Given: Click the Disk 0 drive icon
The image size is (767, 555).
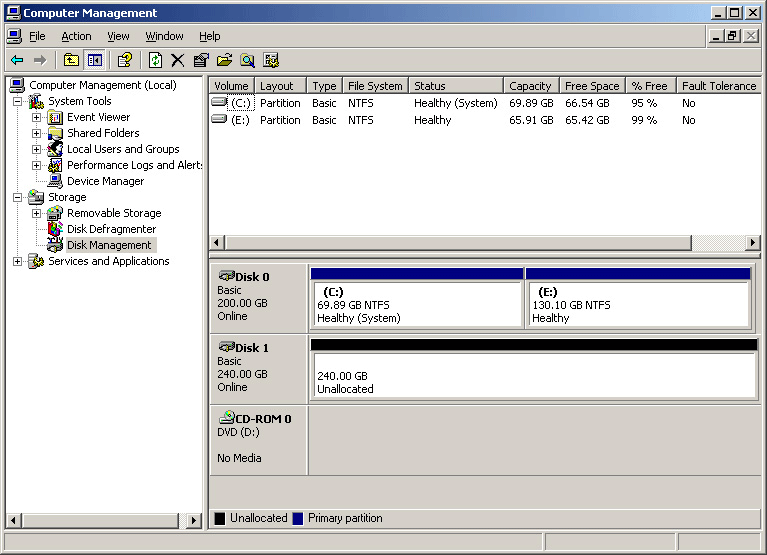Looking at the screenshot, I should (226, 276).
